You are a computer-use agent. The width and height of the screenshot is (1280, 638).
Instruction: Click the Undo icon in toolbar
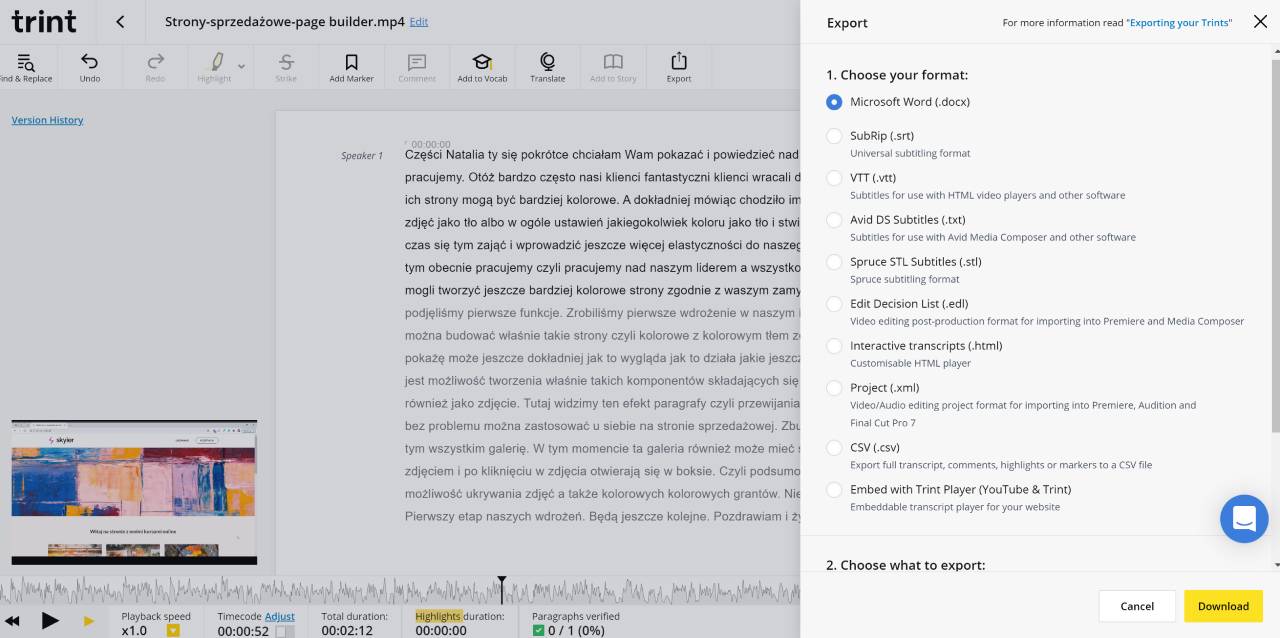[x=89, y=62]
